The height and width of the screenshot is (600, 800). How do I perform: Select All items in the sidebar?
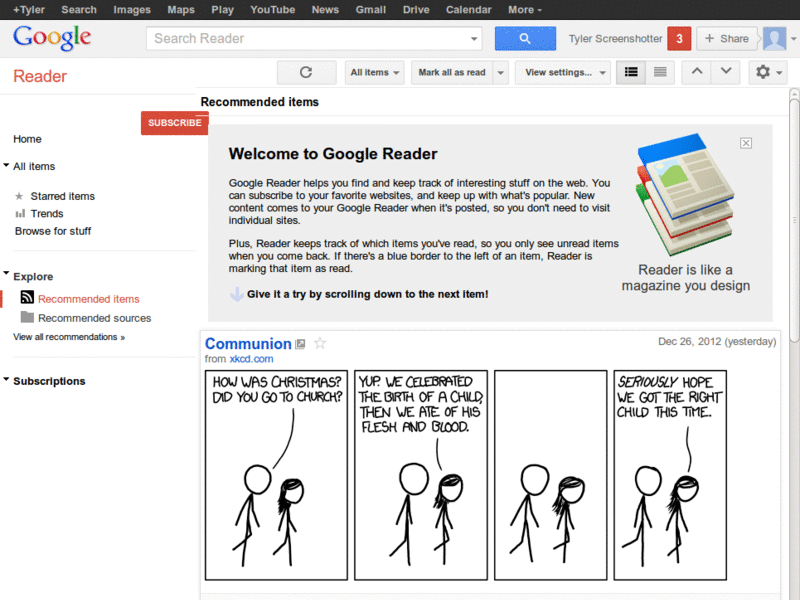[34, 166]
